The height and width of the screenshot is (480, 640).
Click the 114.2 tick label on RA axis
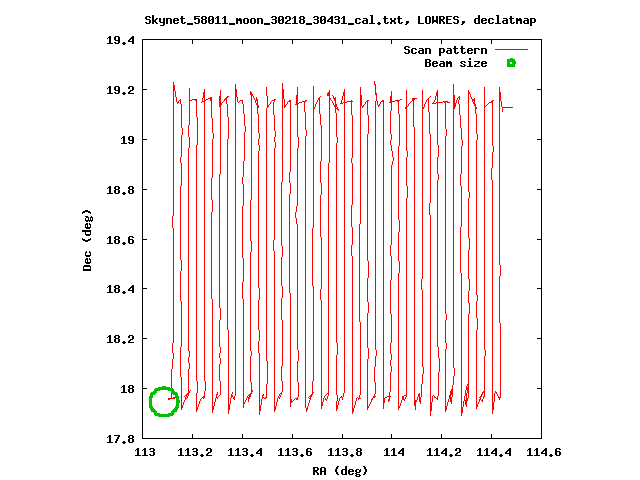click(x=444, y=452)
